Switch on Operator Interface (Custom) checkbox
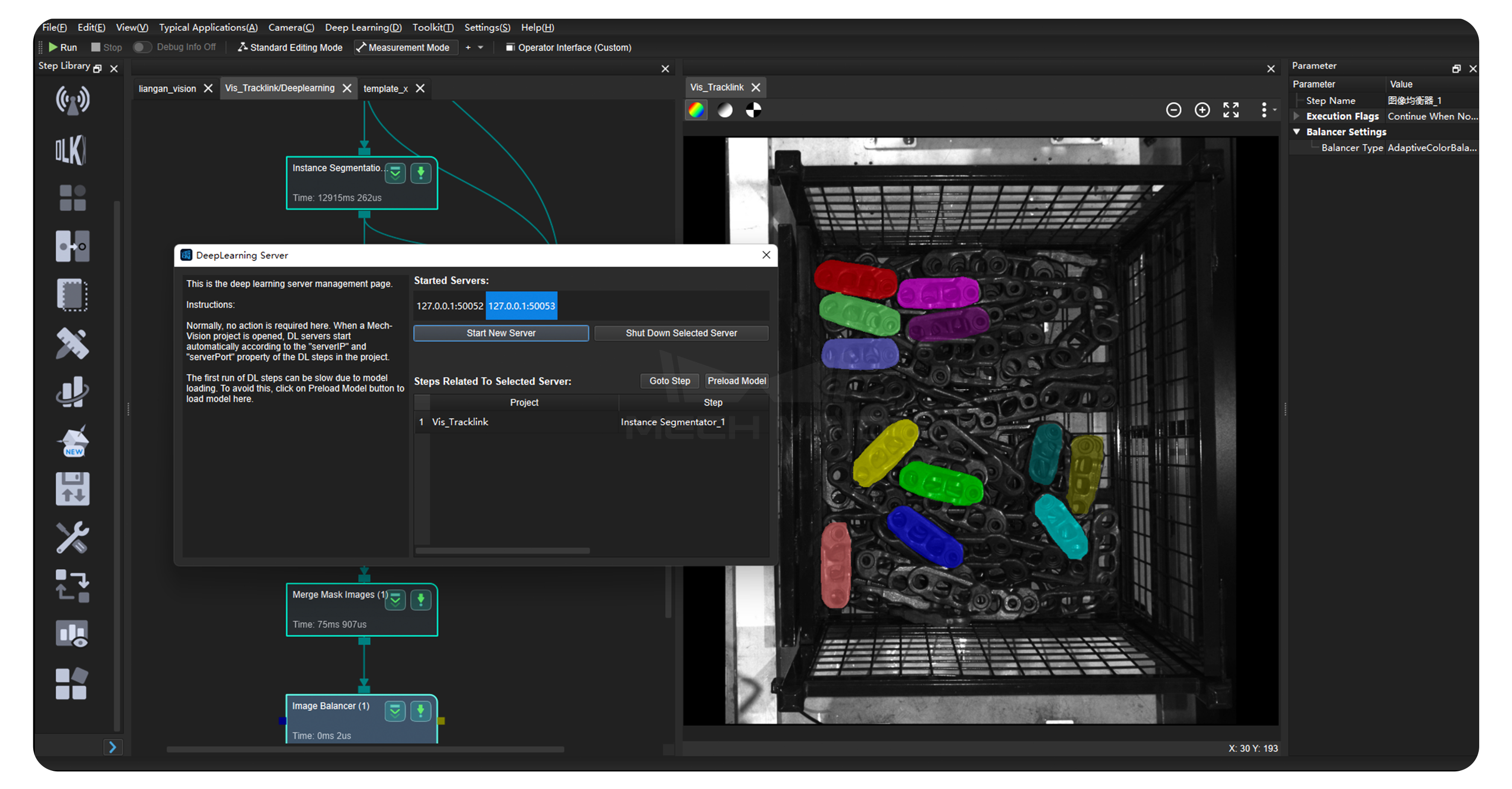 (510, 47)
